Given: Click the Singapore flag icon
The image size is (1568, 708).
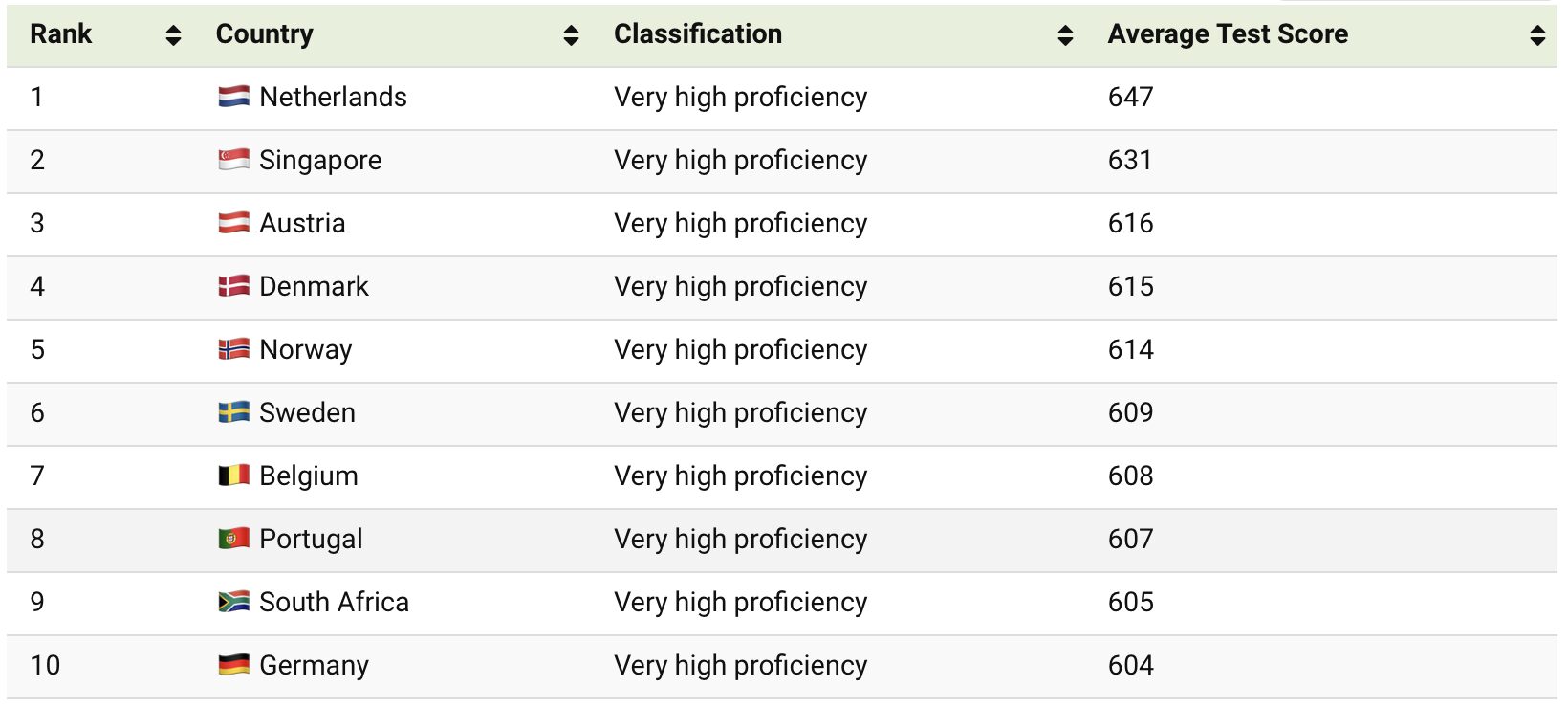Looking at the screenshot, I should [x=232, y=159].
